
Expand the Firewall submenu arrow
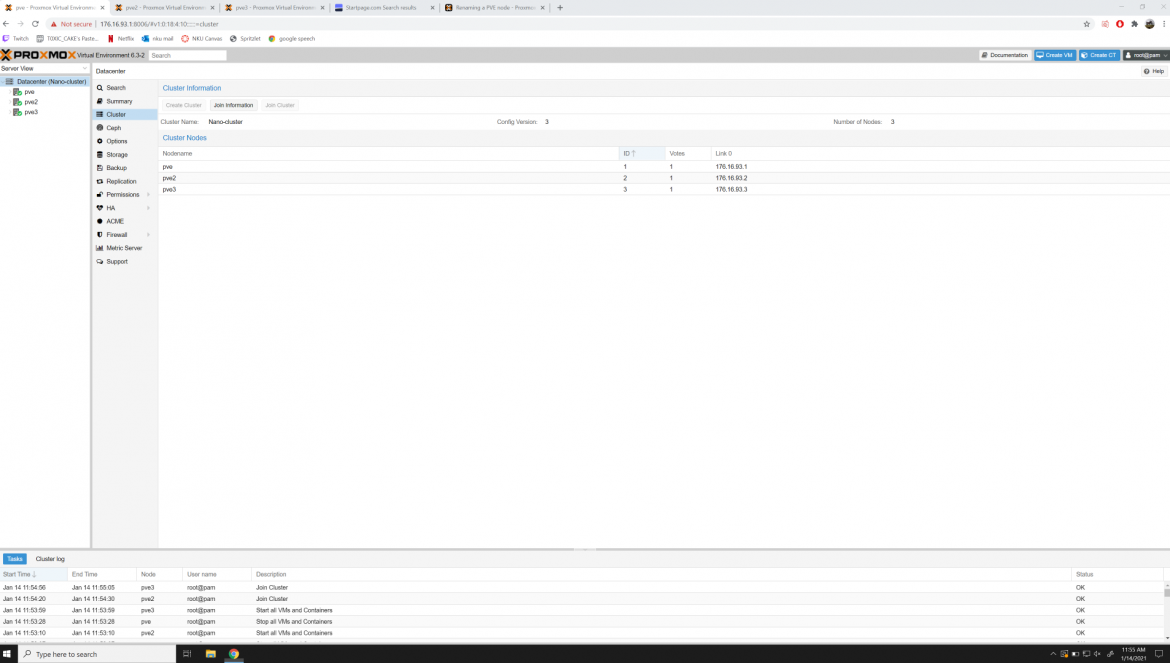coord(148,235)
